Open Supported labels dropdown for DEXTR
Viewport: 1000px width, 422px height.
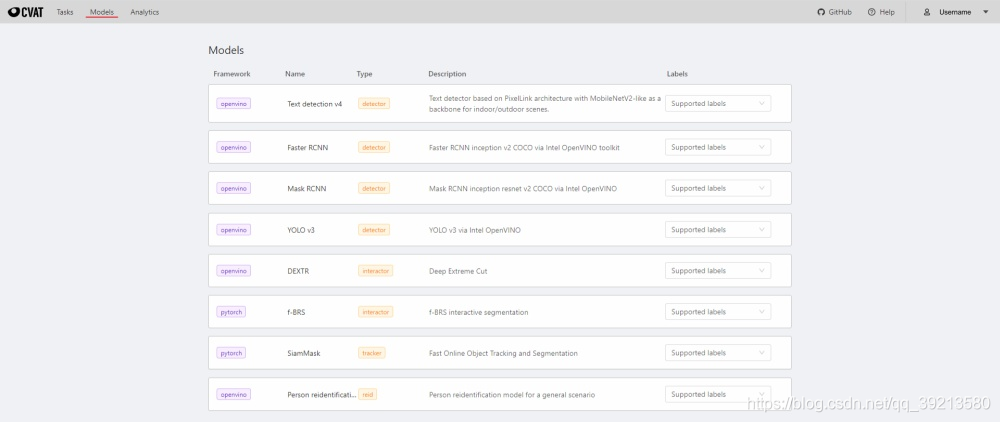717,271
